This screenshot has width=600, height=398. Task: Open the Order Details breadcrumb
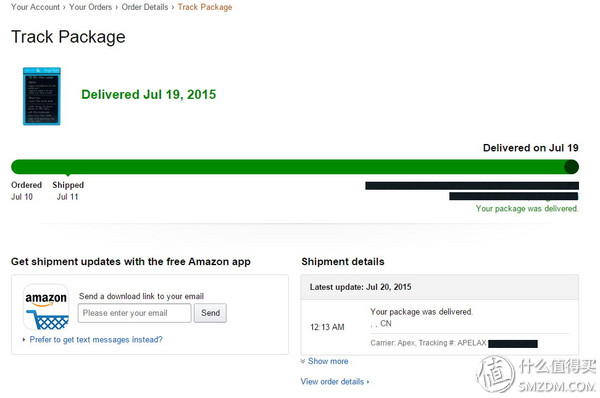point(145,7)
